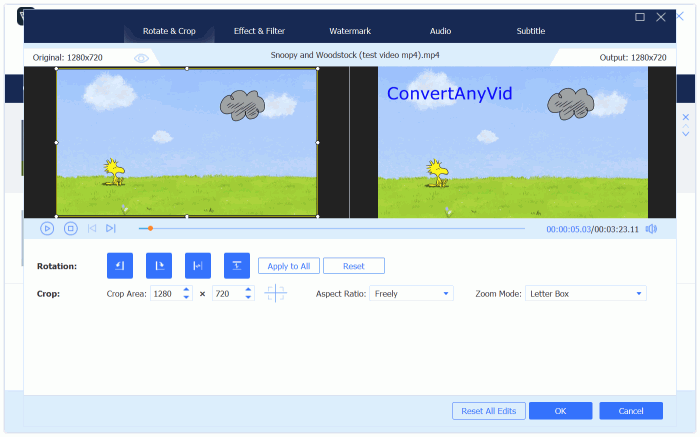The width and height of the screenshot is (700, 437).
Task: Click the Original: 1280x720 label
Action: click(x=67, y=58)
